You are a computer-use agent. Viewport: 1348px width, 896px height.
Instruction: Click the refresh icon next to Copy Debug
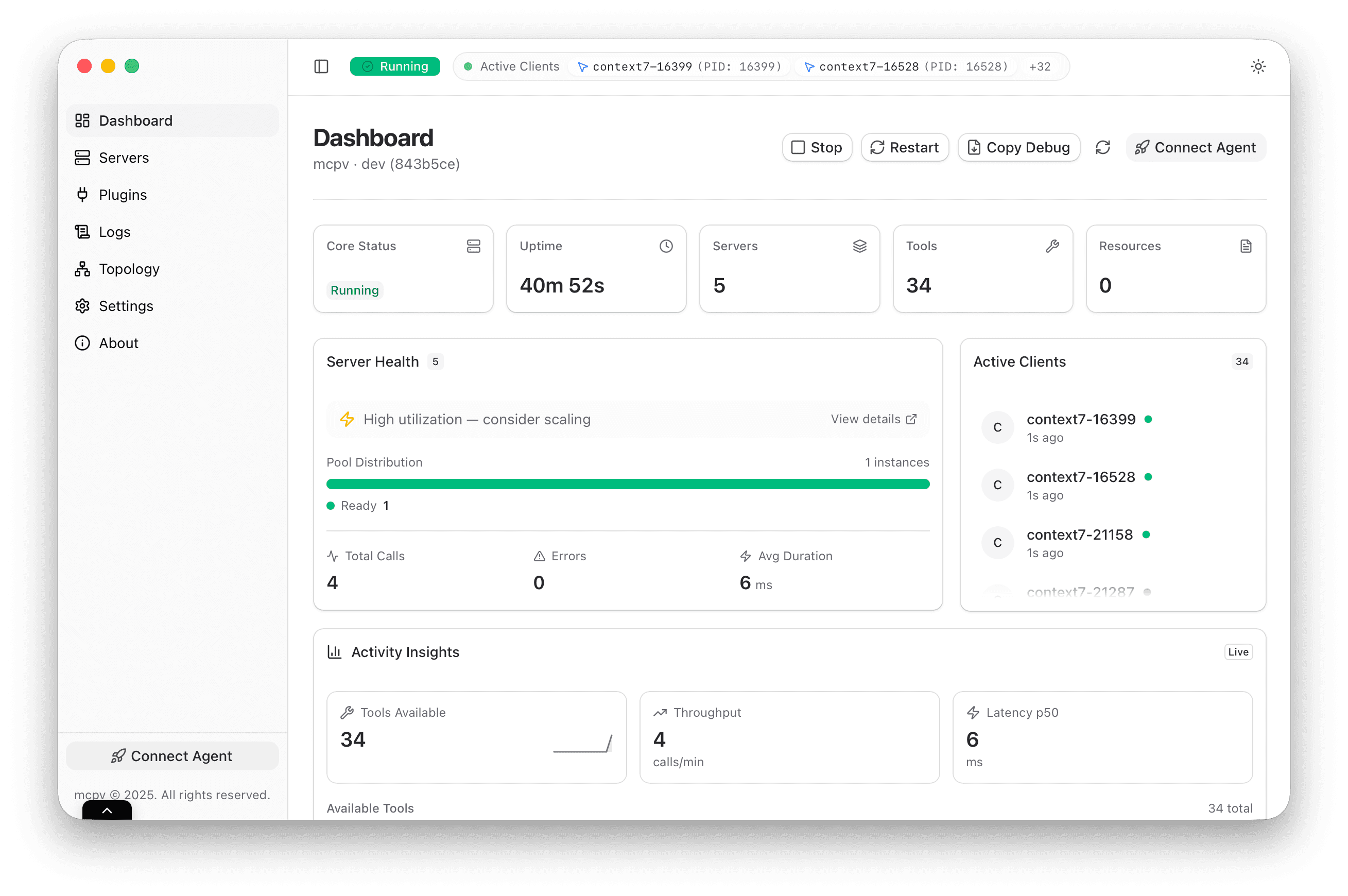click(1103, 147)
